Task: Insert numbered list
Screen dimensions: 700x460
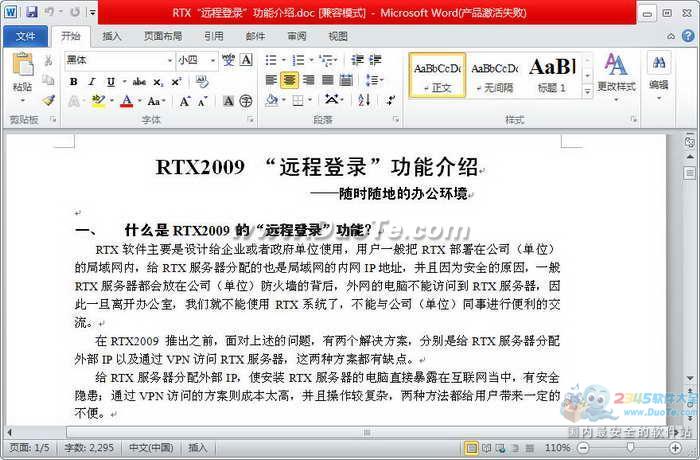Action: pyautogui.click(x=298, y=60)
